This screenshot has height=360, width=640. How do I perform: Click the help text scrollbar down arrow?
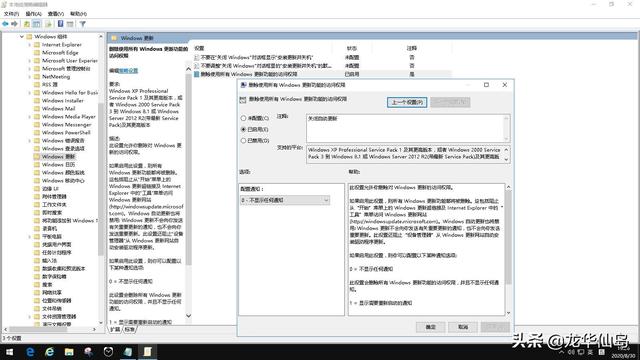pyautogui.click(x=508, y=313)
